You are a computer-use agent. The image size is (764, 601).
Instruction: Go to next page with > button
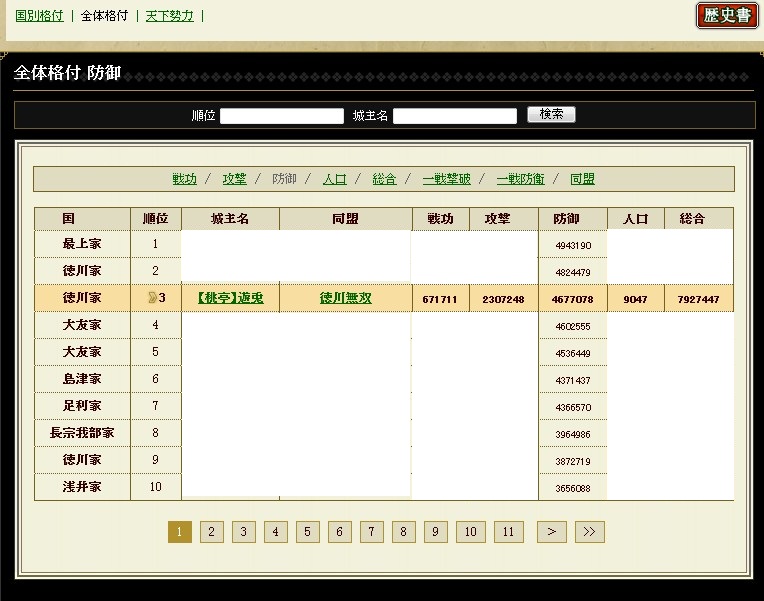pos(552,532)
